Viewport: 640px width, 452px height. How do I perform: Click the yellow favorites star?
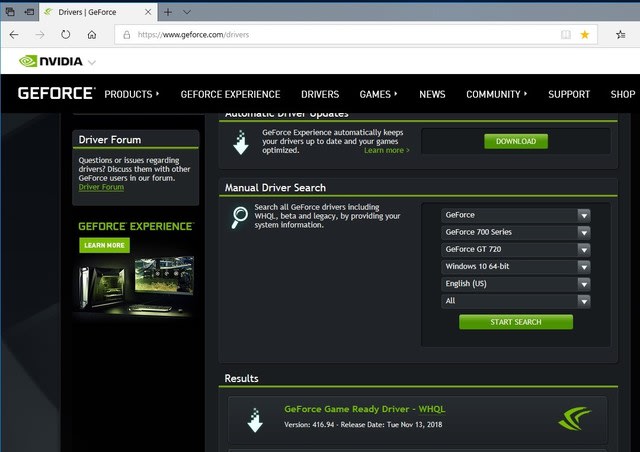pos(585,35)
